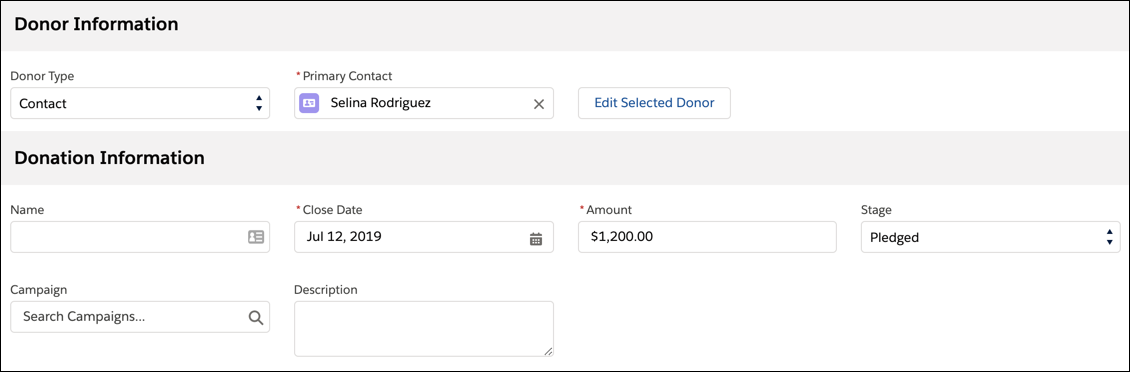Click the Campaign label
Screen dimensions: 1130x372
pos(39,290)
